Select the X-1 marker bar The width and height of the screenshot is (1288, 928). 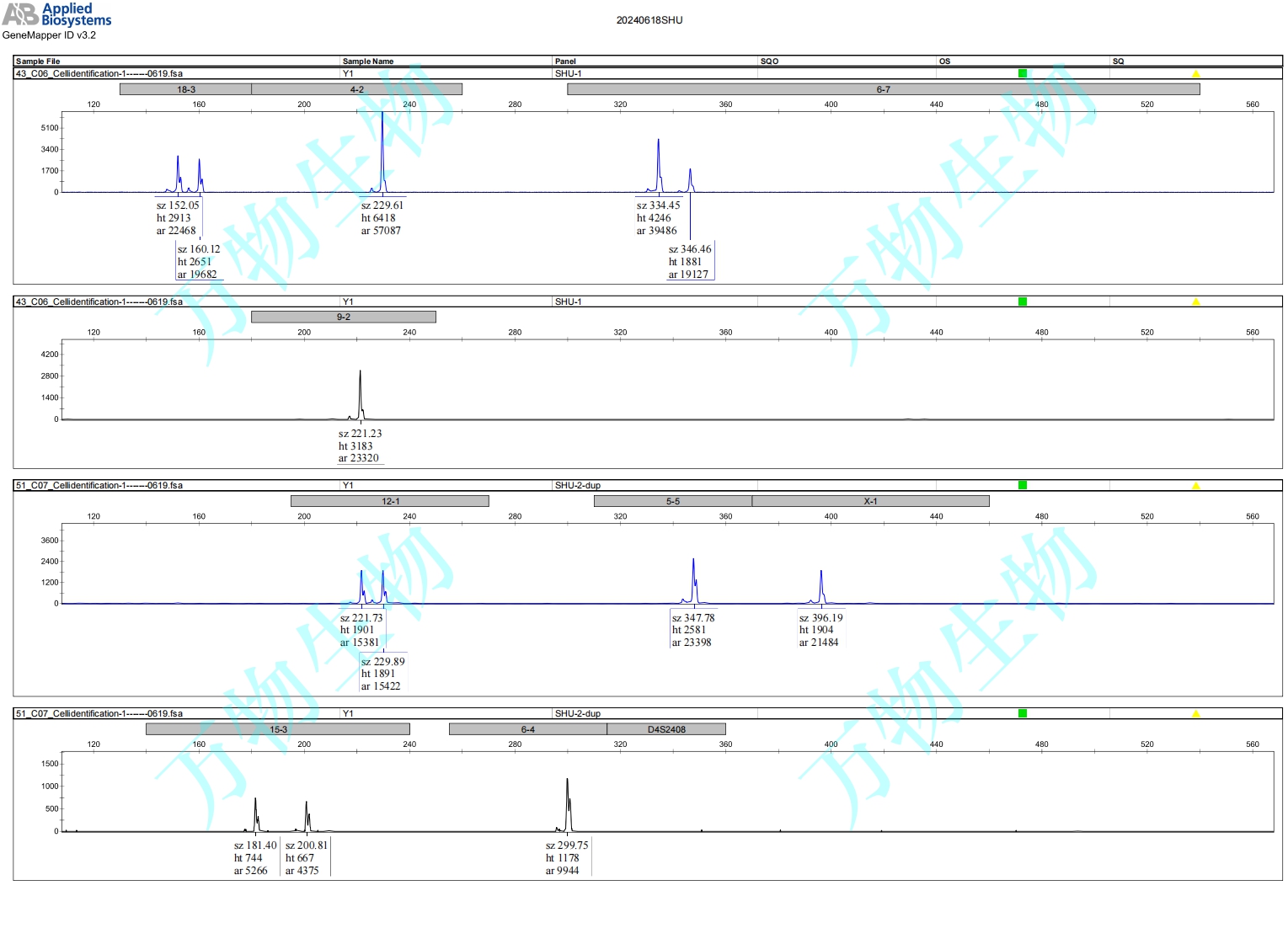pos(870,501)
